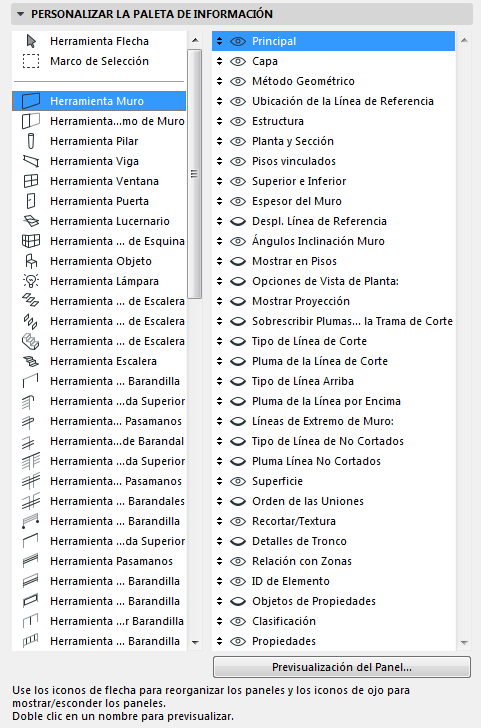Select the Herramienta Puerta door icon

[x=31, y=201]
